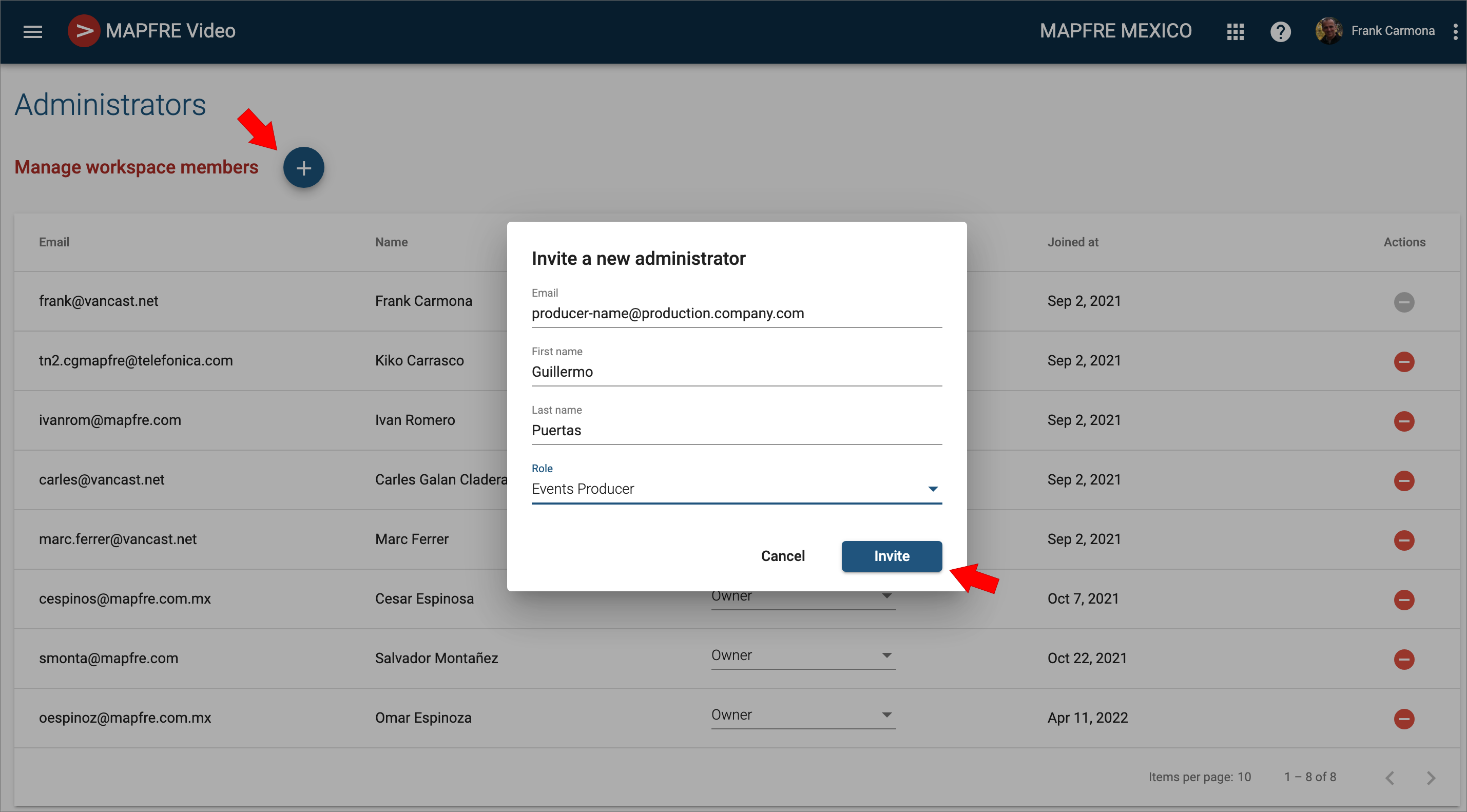Click the MAPFRE Video logo
Image resolution: width=1467 pixels, height=812 pixels.
pyautogui.click(x=84, y=31)
